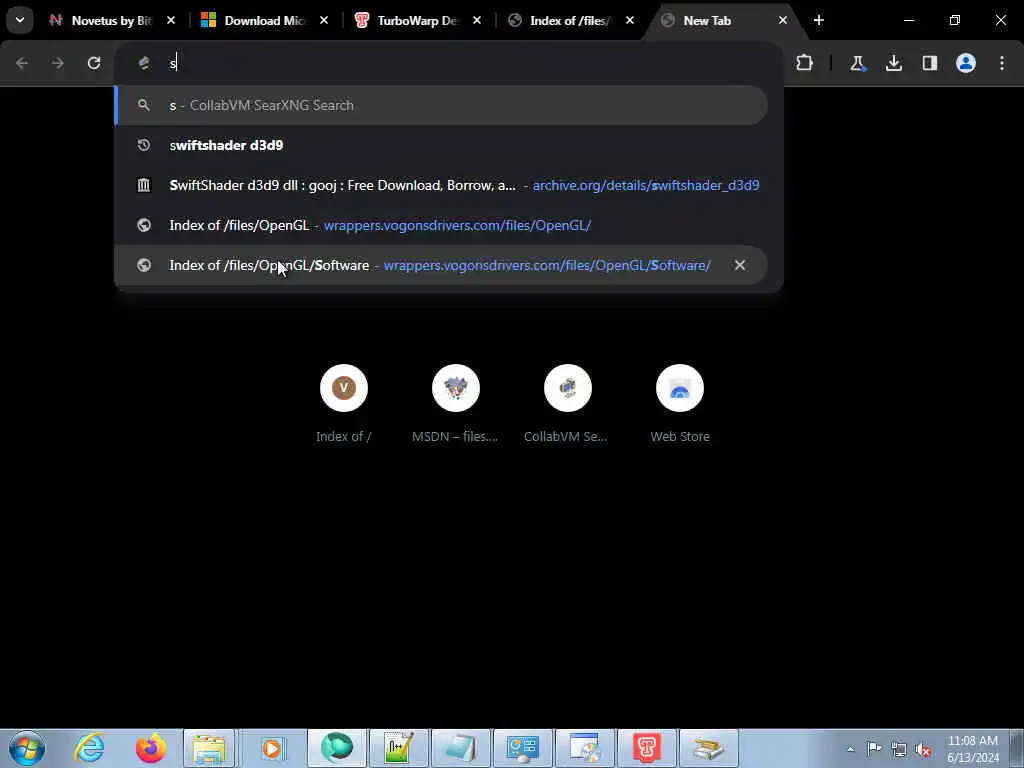Viewport: 1024px width, 768px height.
Task: Open the tab search dropdown arrow
Action: click(20, 20)
